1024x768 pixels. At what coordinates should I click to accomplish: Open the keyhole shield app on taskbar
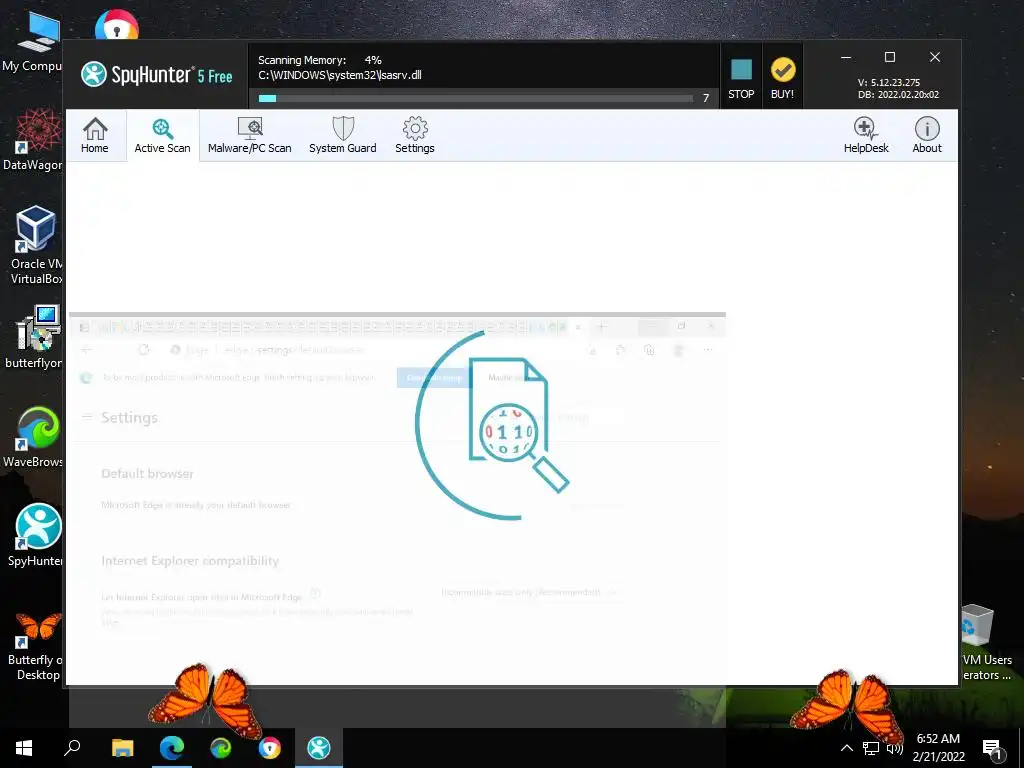[x=269, y=748]
